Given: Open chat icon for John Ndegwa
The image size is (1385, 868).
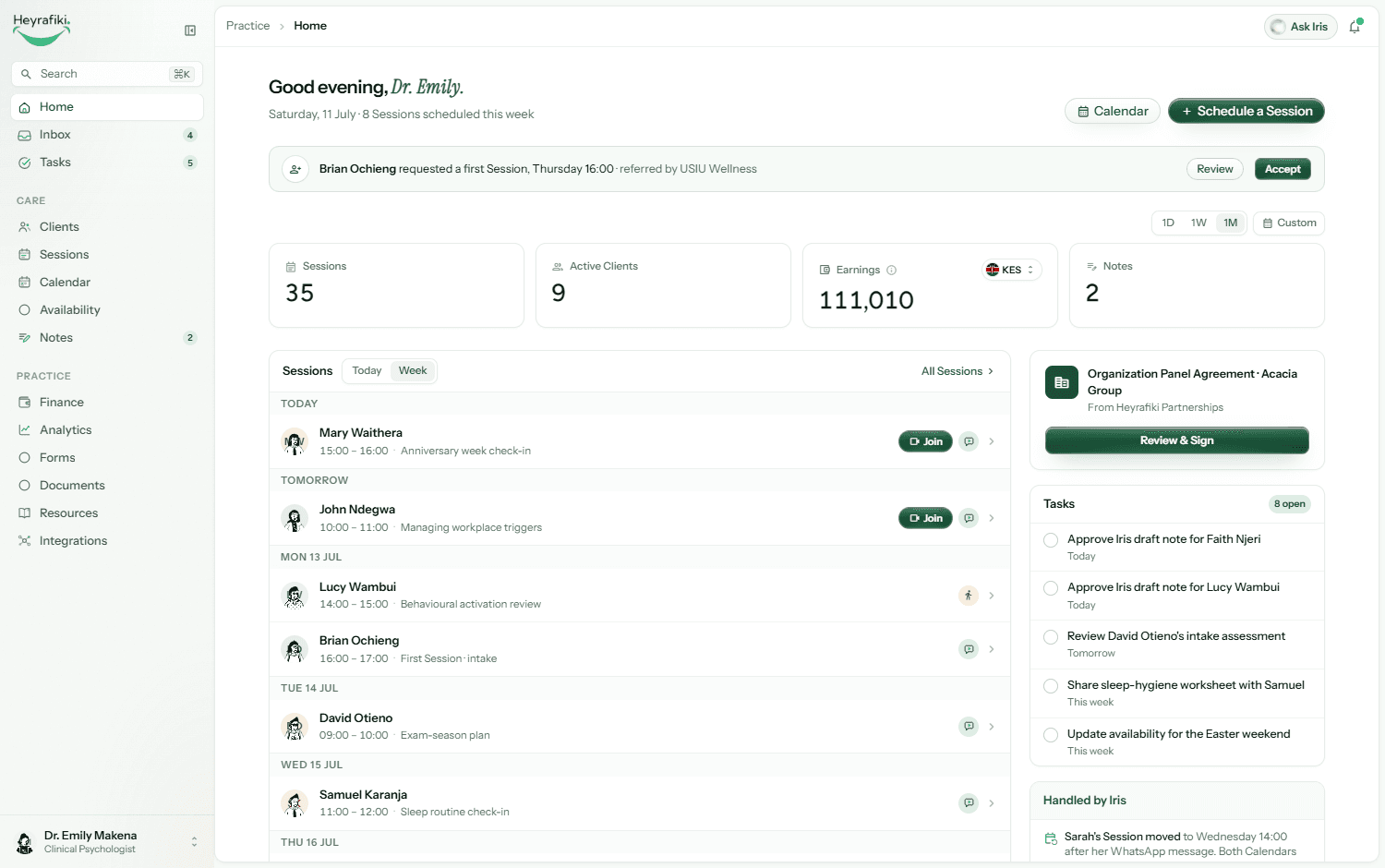Looking at the screenshot, I should pos(969,518).
